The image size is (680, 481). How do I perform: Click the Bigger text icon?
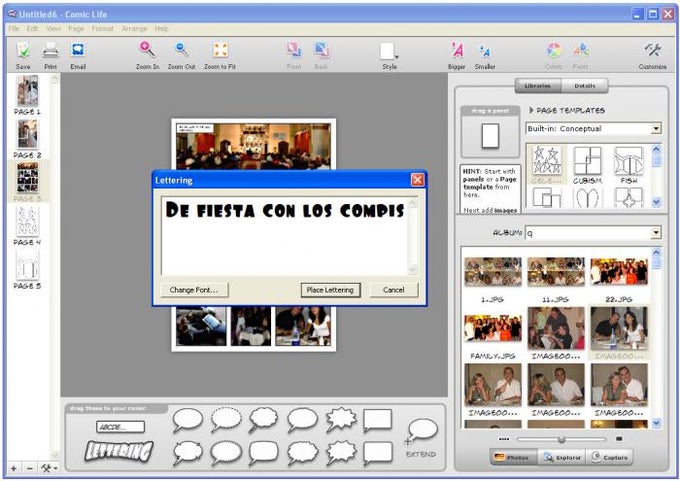click(x=457, y=51)
